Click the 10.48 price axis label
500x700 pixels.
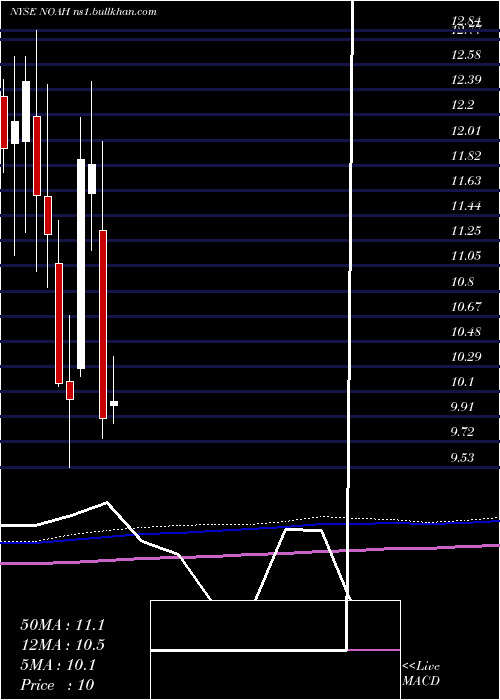point(466,332)
